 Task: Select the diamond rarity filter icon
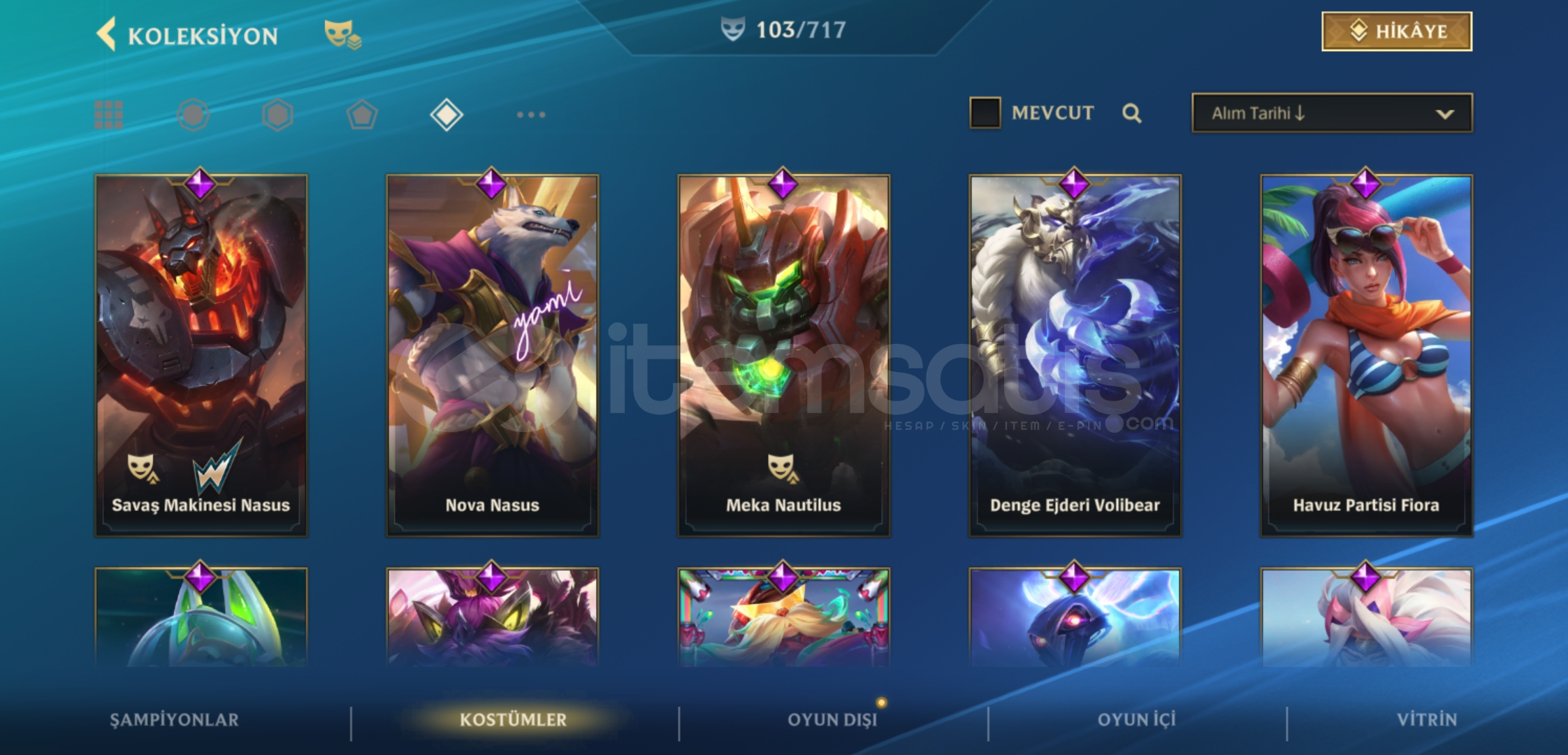tap(447, 115)
